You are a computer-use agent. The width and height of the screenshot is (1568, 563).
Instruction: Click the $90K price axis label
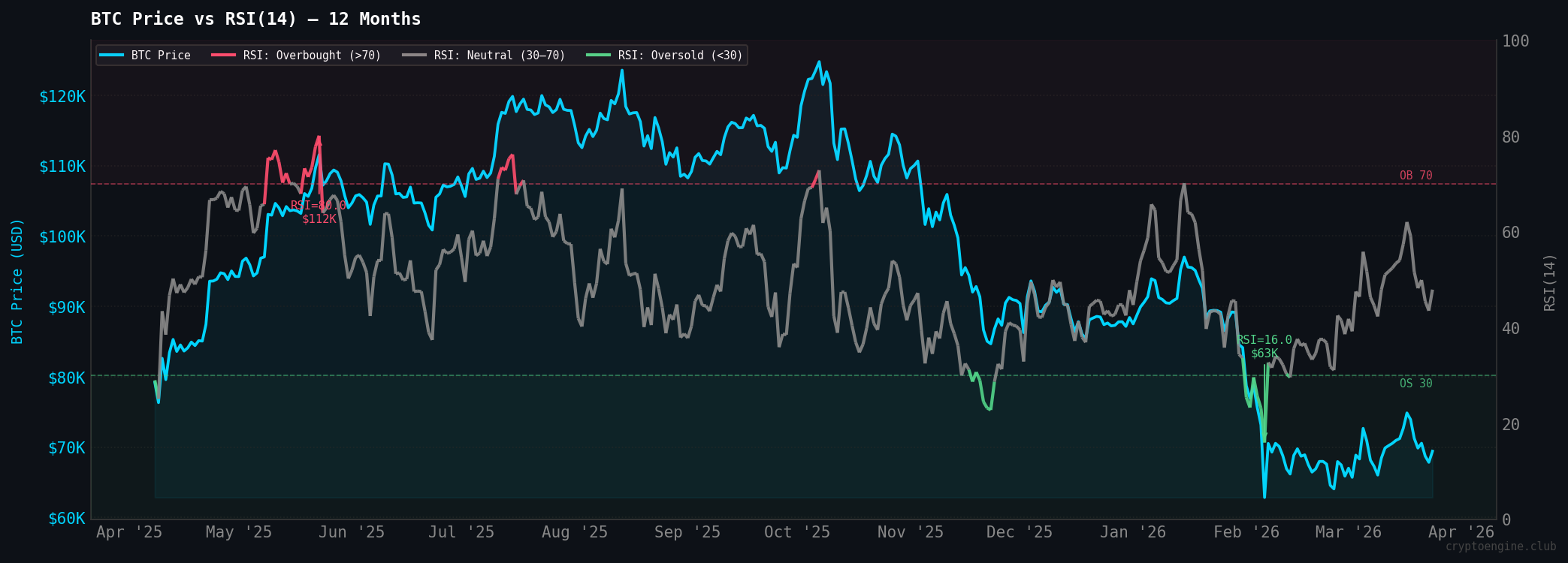coord(66,307)
